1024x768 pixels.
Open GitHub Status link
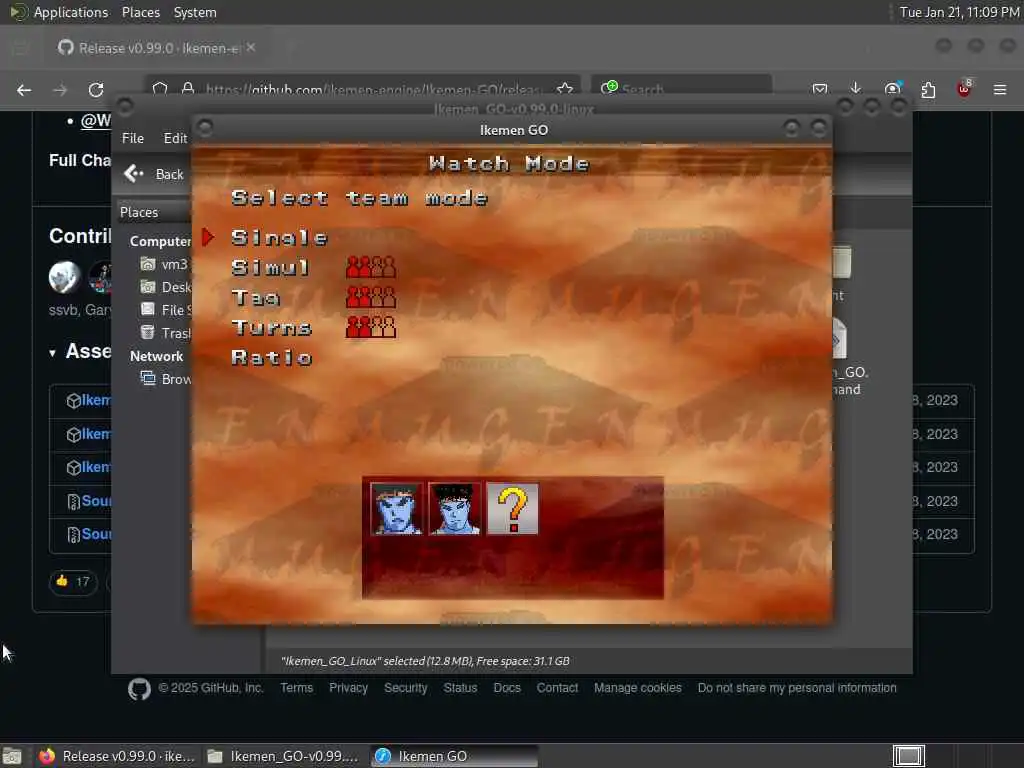[x=460, y=688]
